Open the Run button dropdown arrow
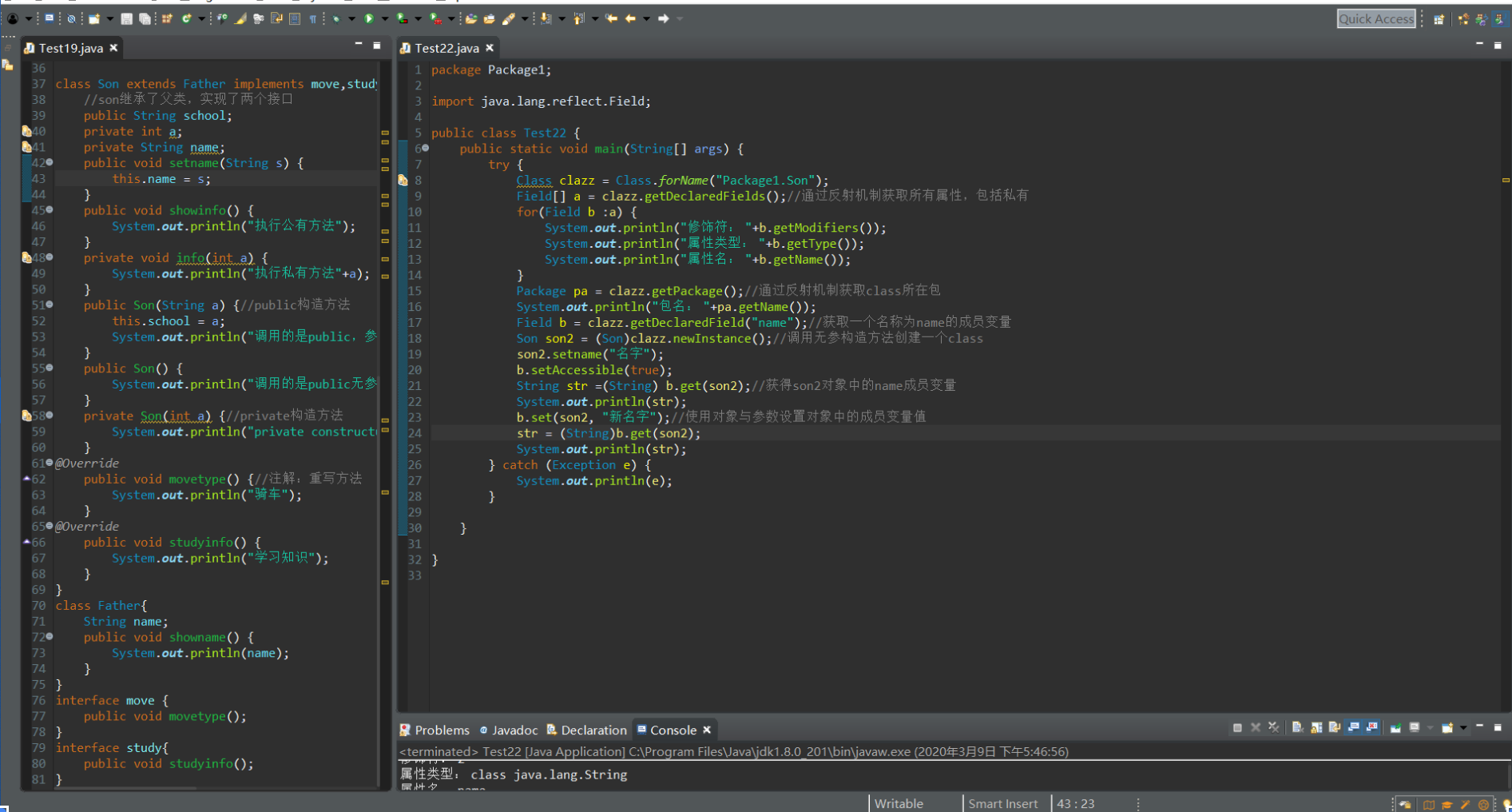 (384, 18)
